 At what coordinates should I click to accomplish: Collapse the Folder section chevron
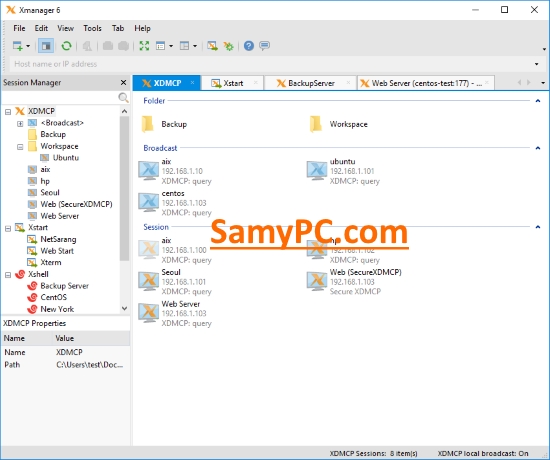[538, 101]
